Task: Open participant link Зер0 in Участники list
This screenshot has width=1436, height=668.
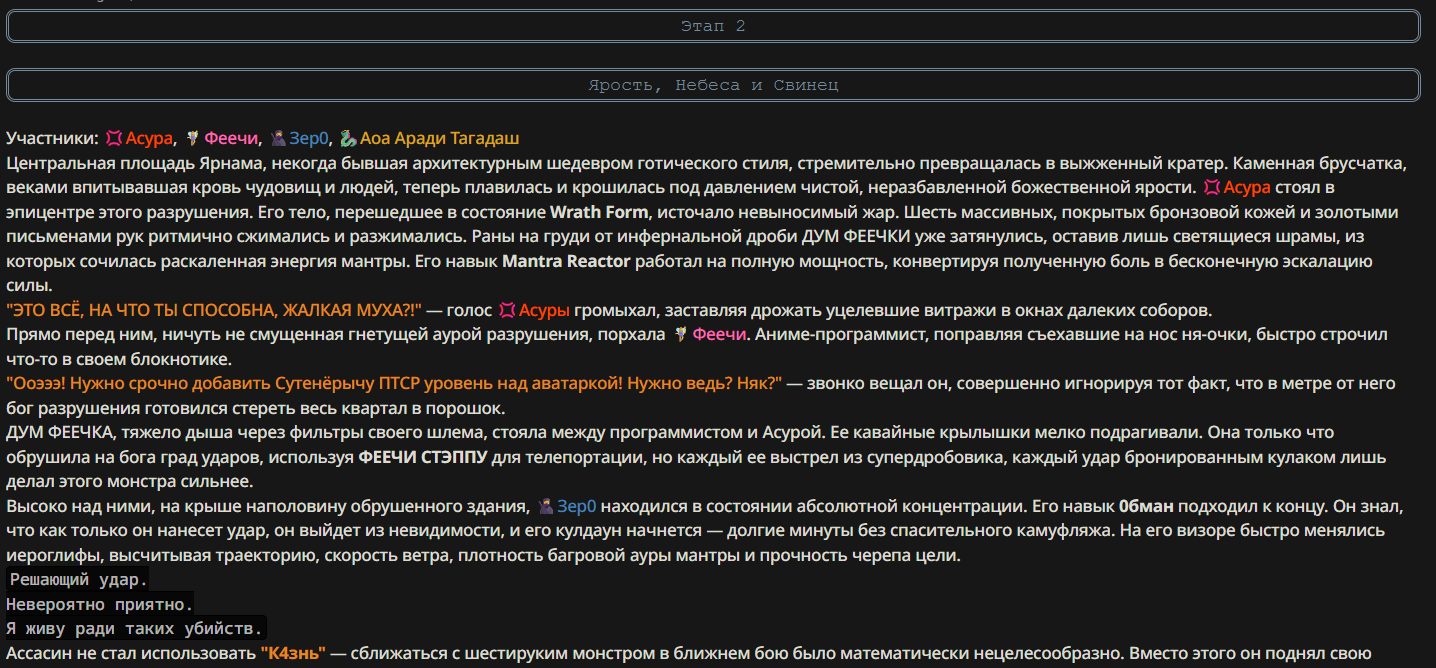Action: click(309, 138)
